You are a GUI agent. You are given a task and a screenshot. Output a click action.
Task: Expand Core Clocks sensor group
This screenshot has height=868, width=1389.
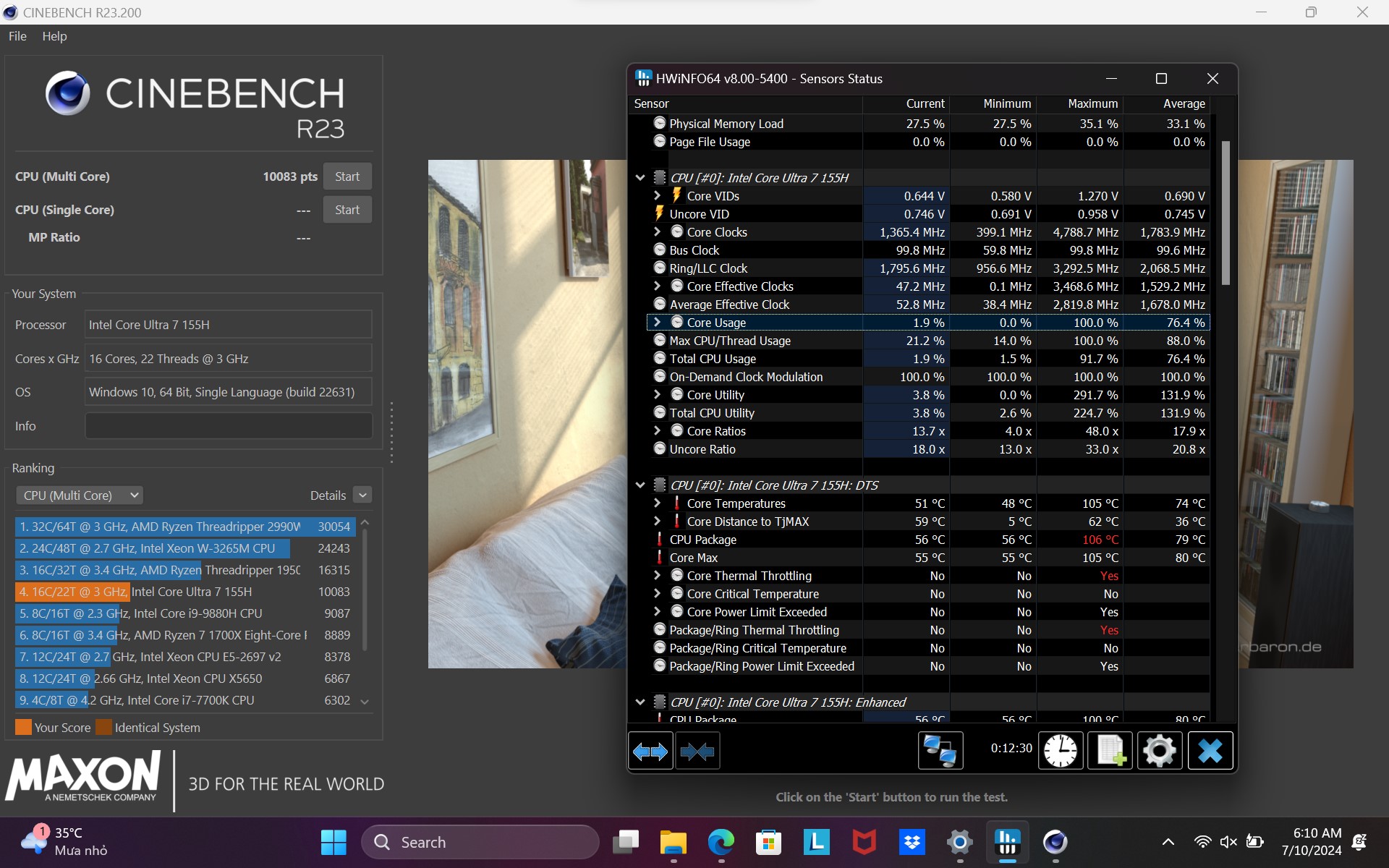655,231
